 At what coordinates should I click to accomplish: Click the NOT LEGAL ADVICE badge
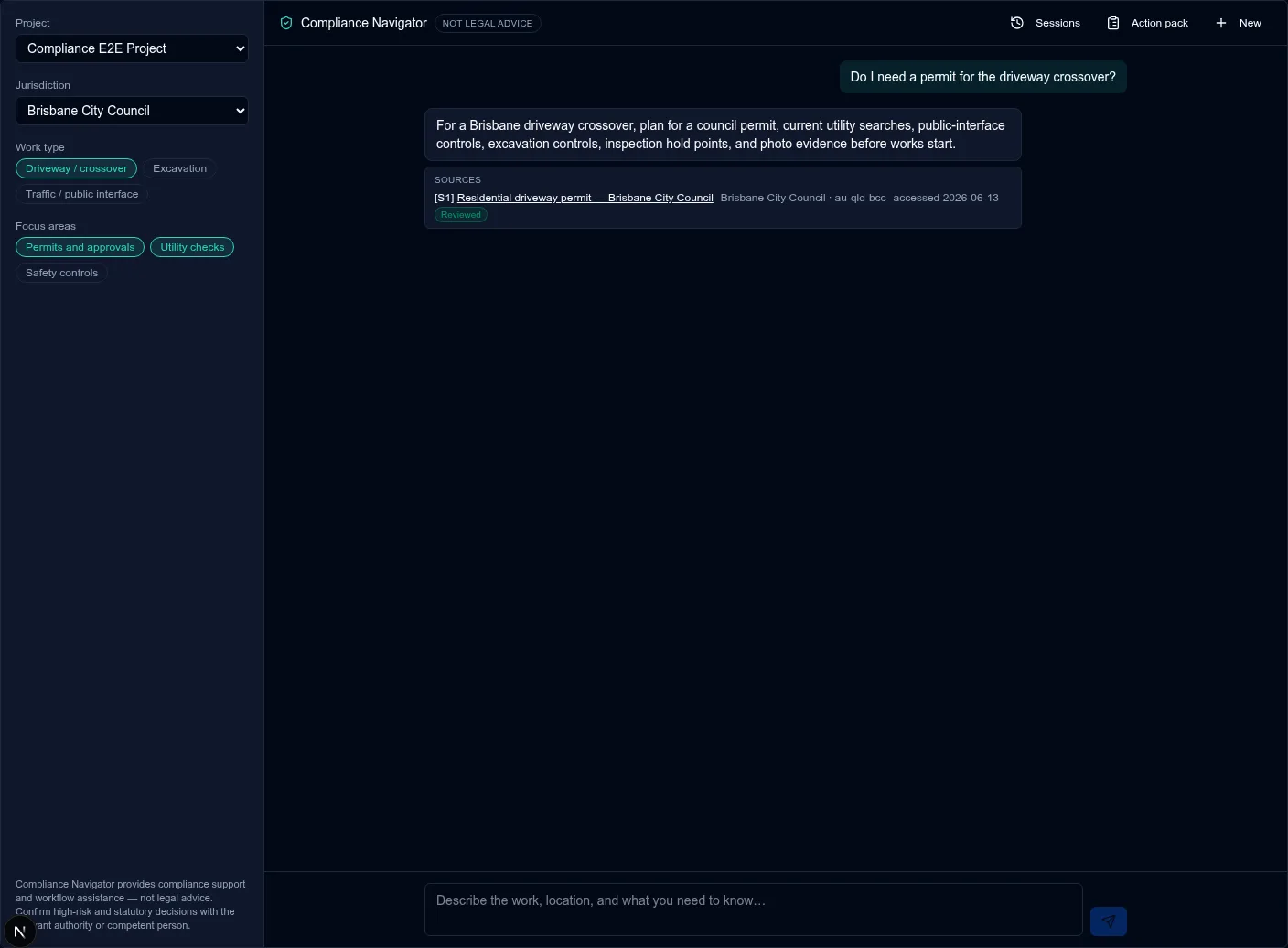pyautogui.click(x=488, y=23)
